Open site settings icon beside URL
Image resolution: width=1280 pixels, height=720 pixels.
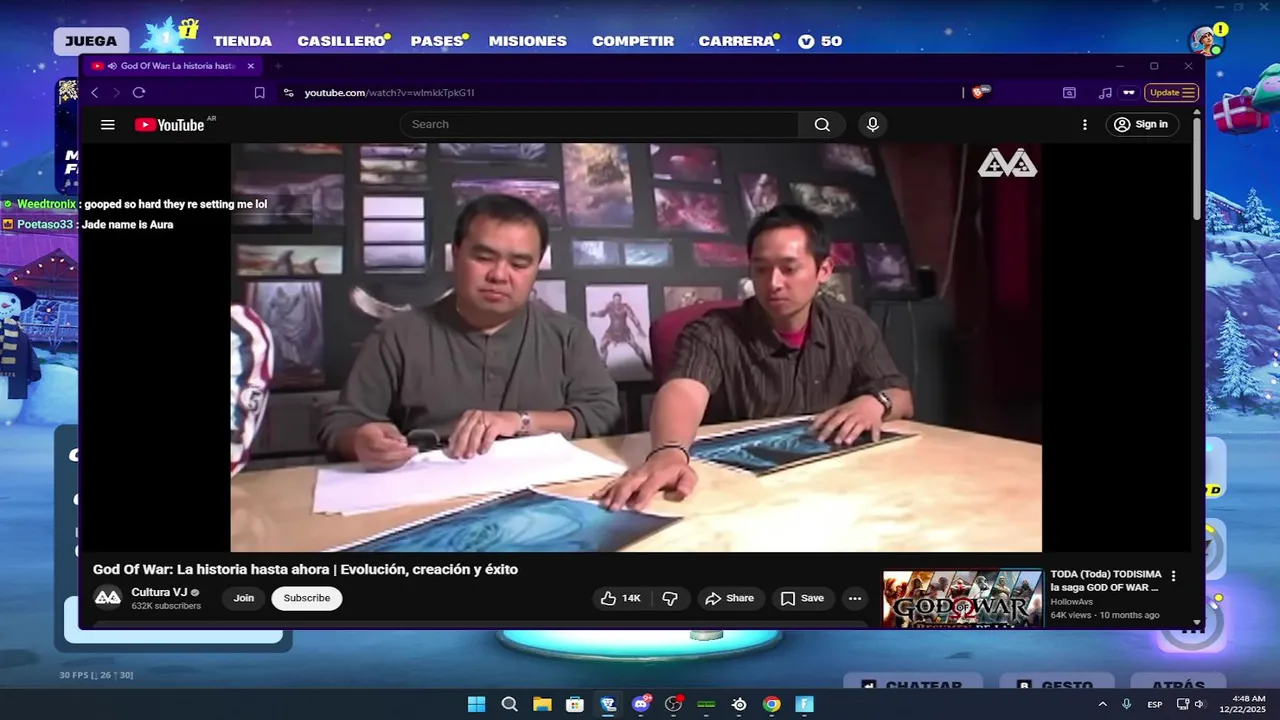click(x=288, y=93)
